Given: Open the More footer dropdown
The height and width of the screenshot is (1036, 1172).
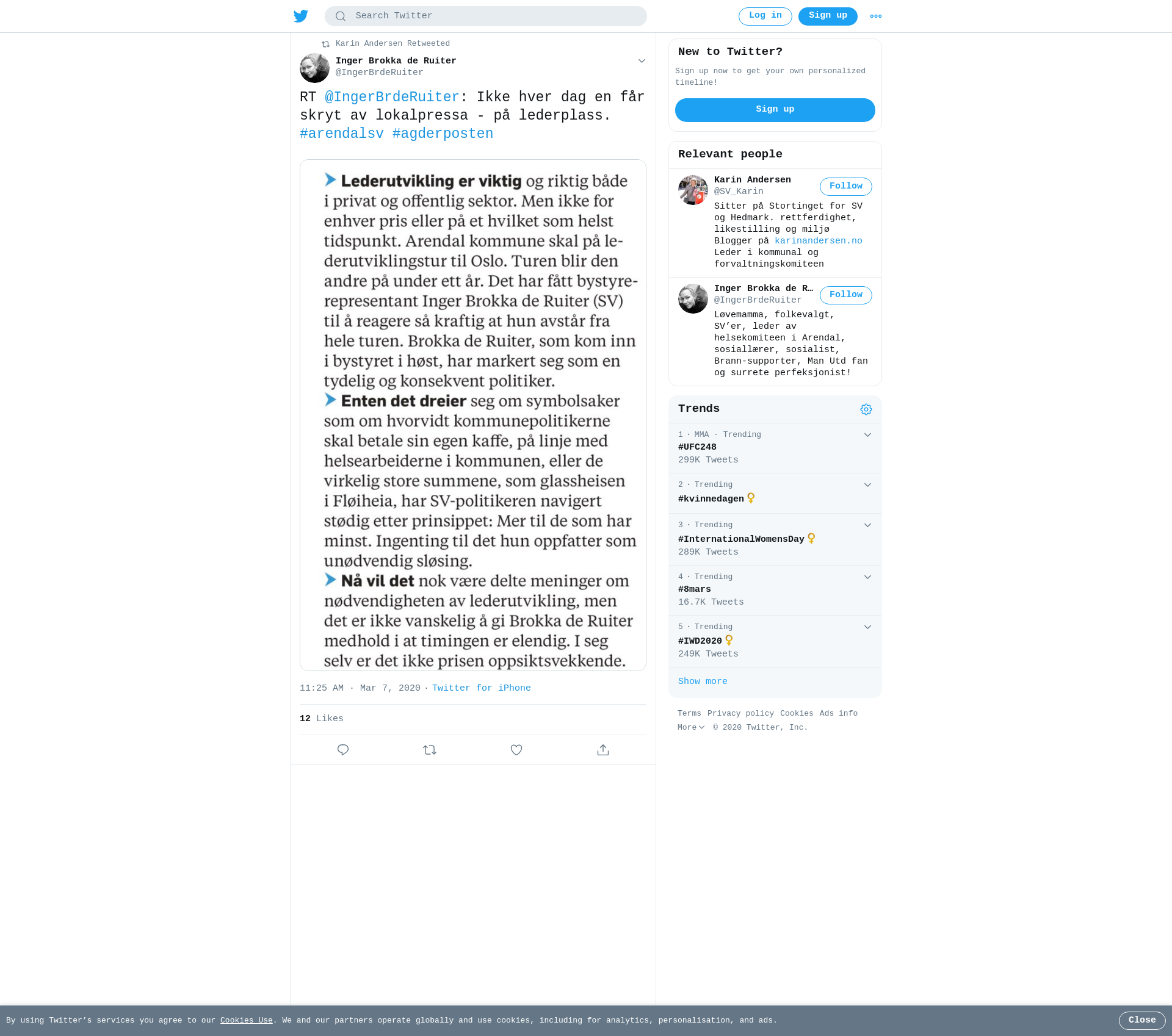Looking at the screenshot, I should click(x=691, y=727).
